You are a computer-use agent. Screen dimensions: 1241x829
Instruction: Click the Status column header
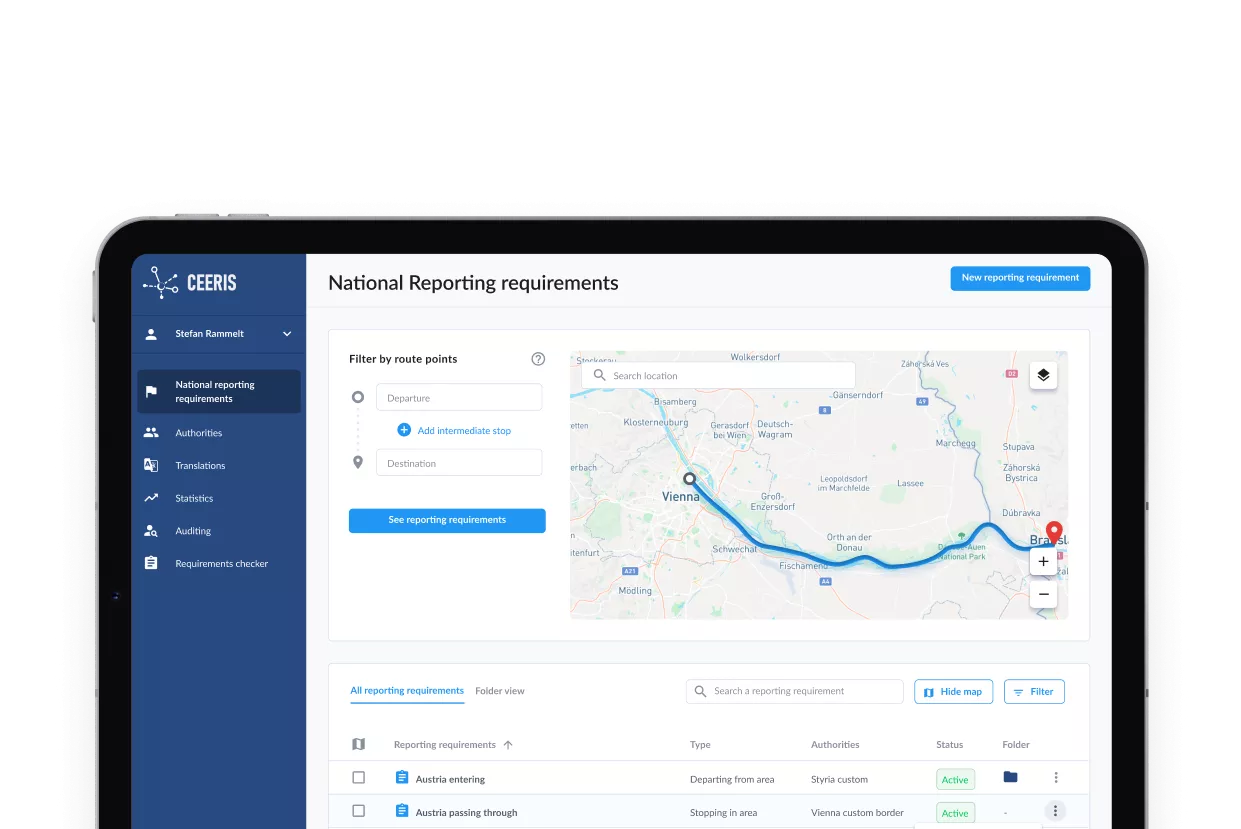pos(949,745)
